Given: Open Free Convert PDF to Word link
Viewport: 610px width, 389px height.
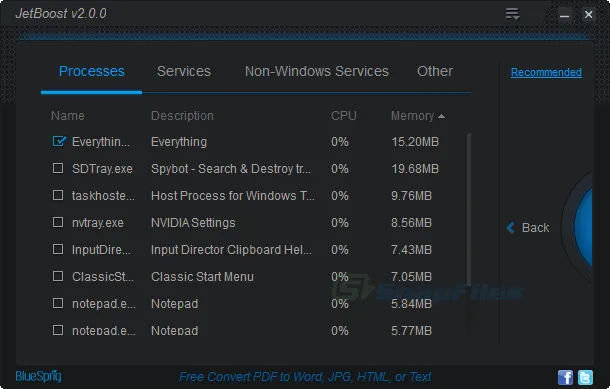Looking at the screenshot, I should (x=305, y=377).
